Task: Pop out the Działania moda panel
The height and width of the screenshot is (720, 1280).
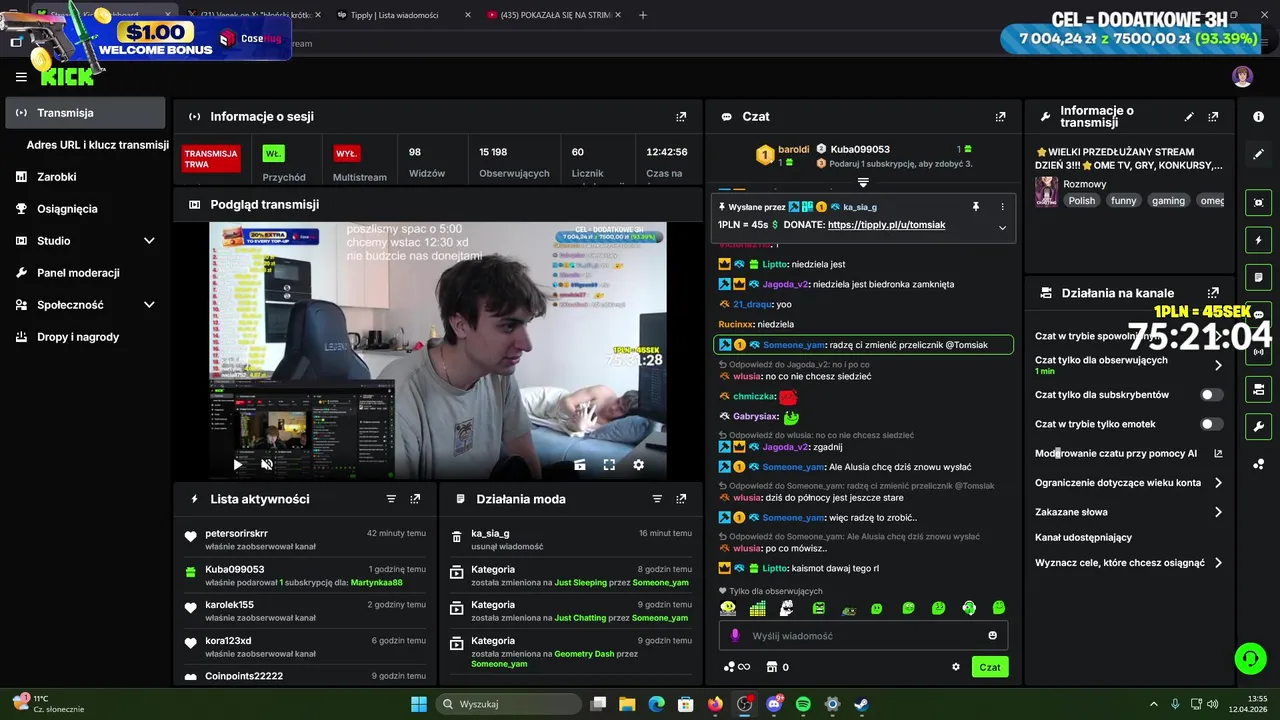Action: 681,499
